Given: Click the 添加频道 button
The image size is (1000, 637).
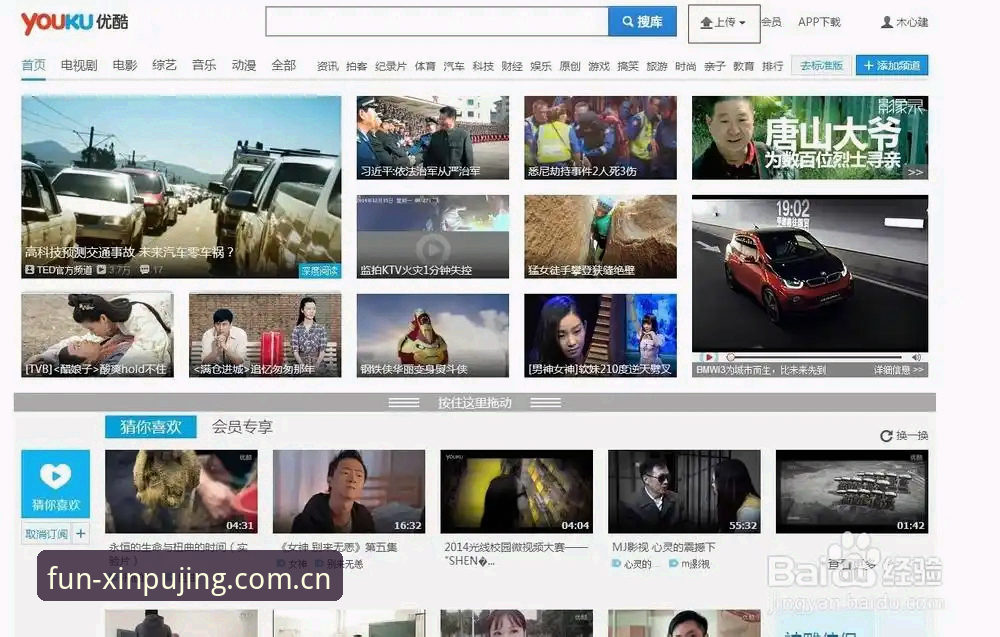Looking at the screenshot, I should (x=892, y=65).
